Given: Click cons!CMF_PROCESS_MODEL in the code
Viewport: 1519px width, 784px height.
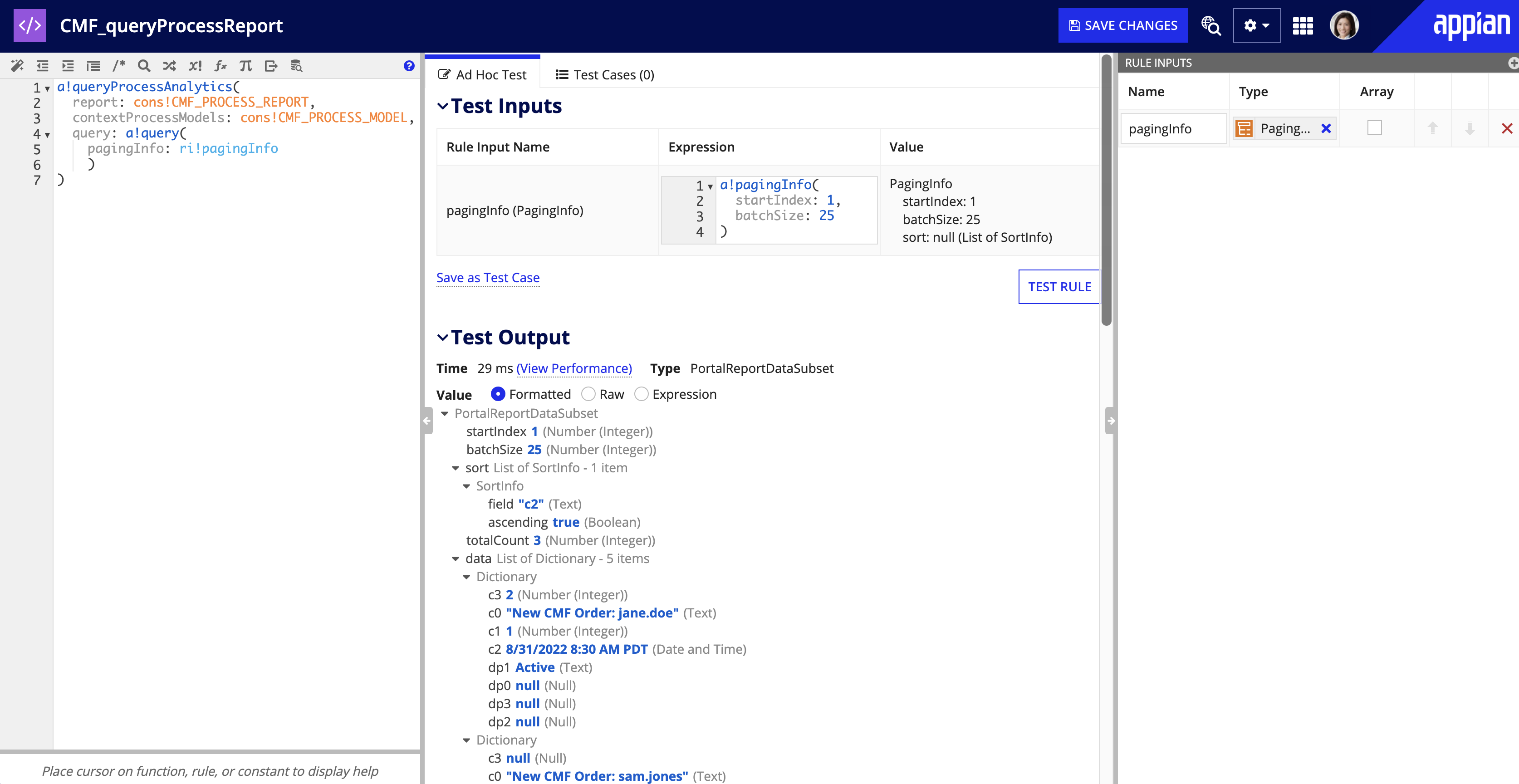Looking at the screenshot, I should (324, 118).
